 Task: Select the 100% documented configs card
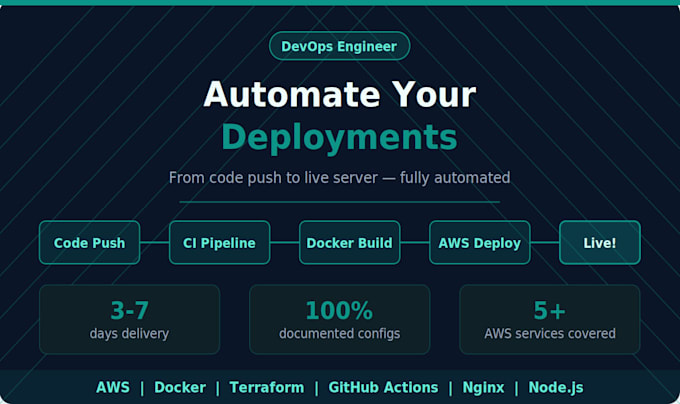tap(340, 319)
